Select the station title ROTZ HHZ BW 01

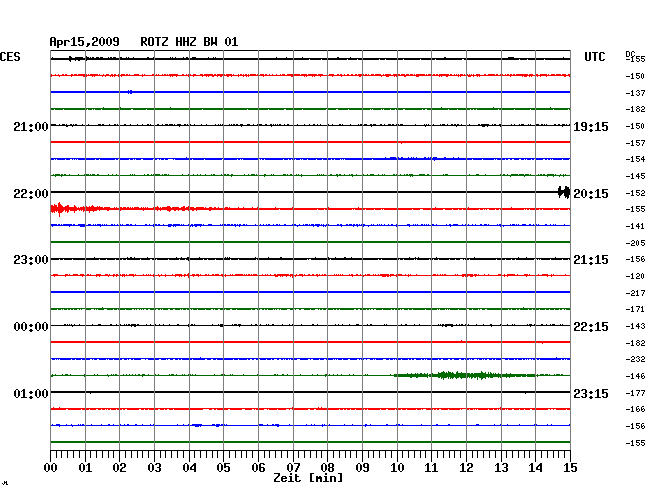[x=189, y=42]
